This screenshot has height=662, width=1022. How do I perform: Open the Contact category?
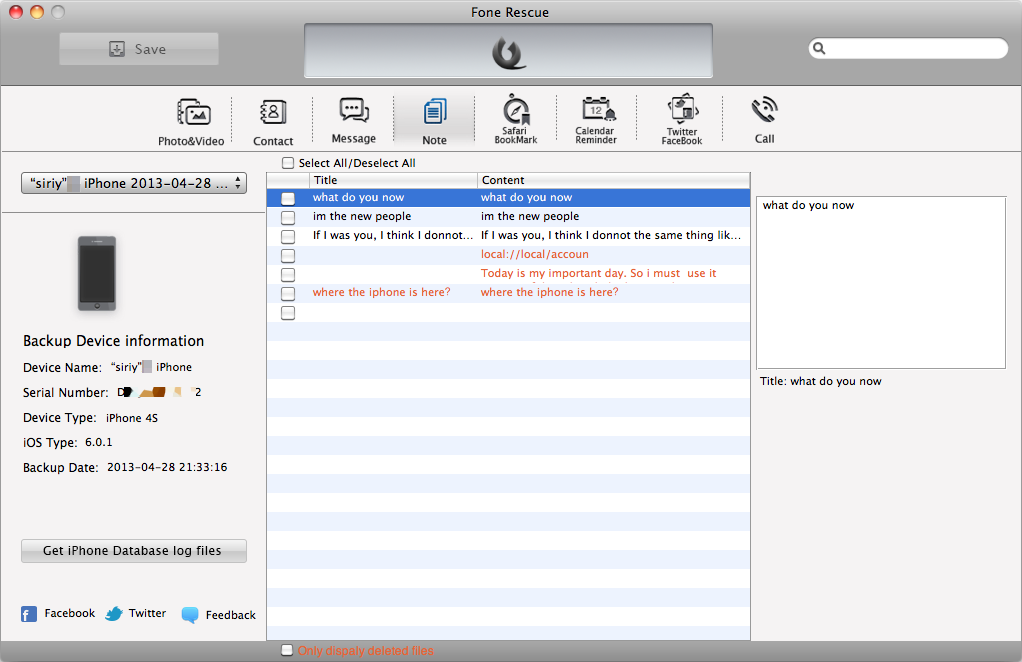[272, 122]
